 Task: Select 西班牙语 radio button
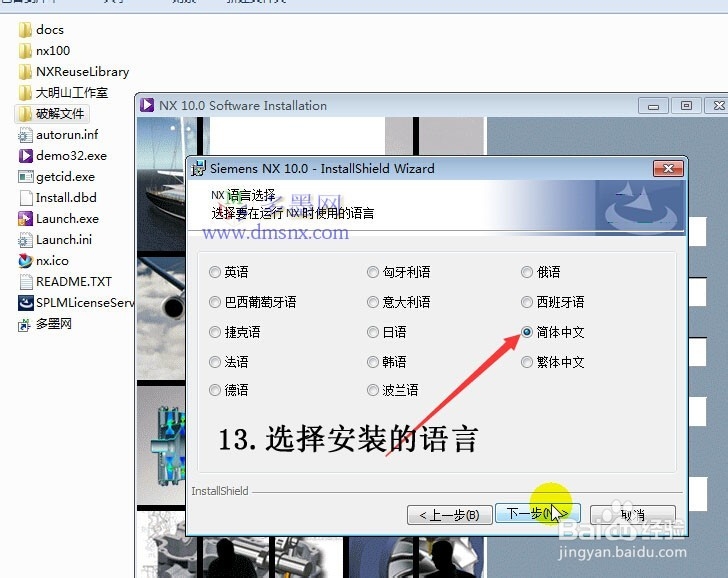click(526, 302)
